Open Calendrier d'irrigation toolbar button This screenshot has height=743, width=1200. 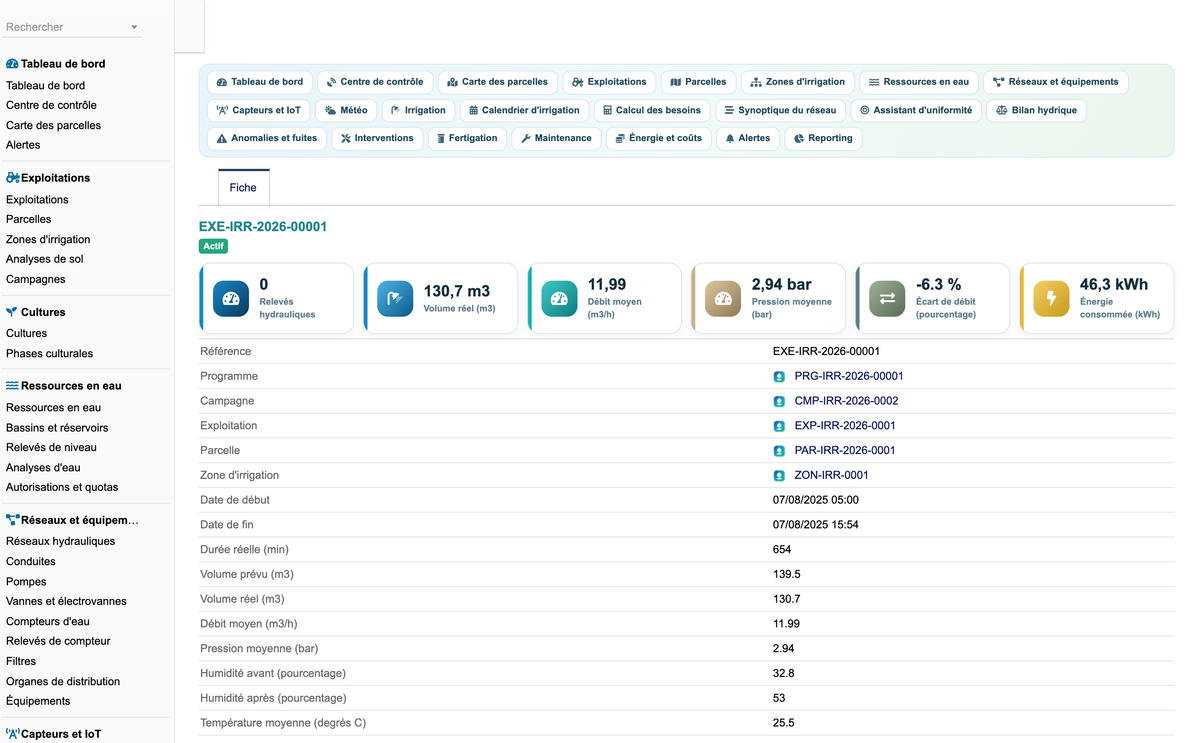pyautogui.click(x=524, y=110)
